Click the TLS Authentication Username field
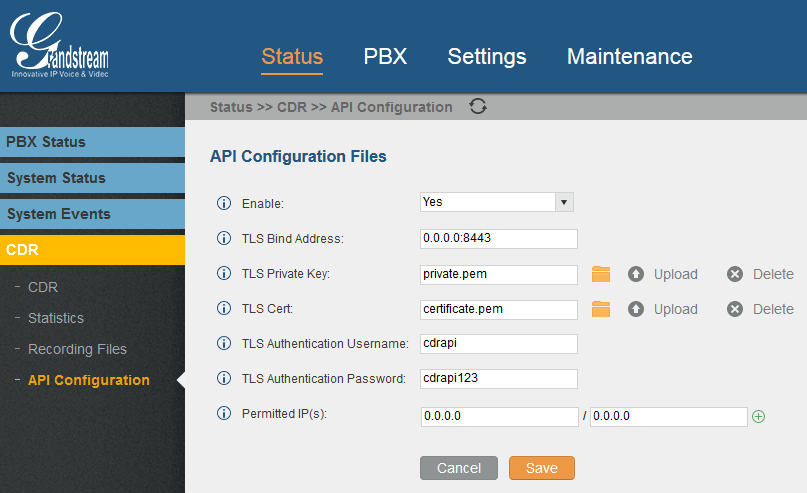The width and height of the screenshot is (807, 493). 499,344
